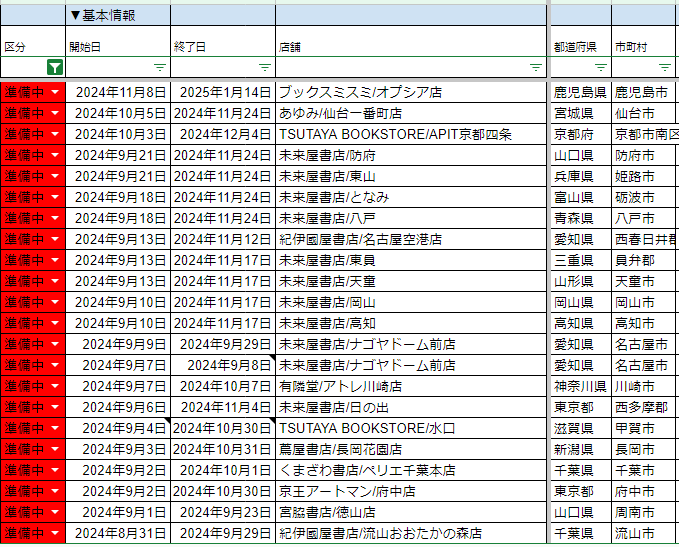The height and width of the screenshot is (547, 679).
Task: Select end date cell 2024年9月8日
Action: (x=223, y=365)
